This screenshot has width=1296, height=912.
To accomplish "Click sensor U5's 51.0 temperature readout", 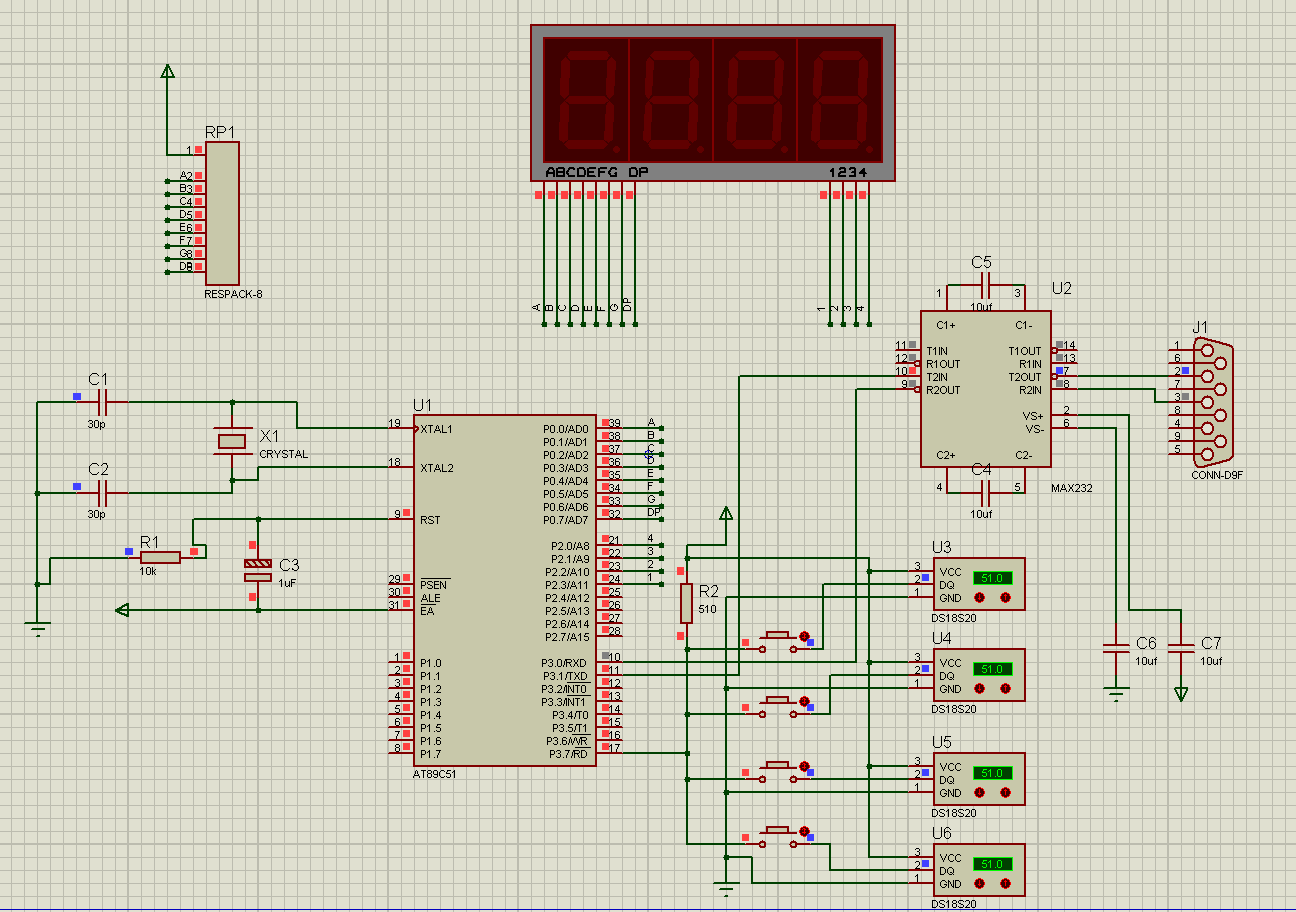I will (x=993, y=773).
